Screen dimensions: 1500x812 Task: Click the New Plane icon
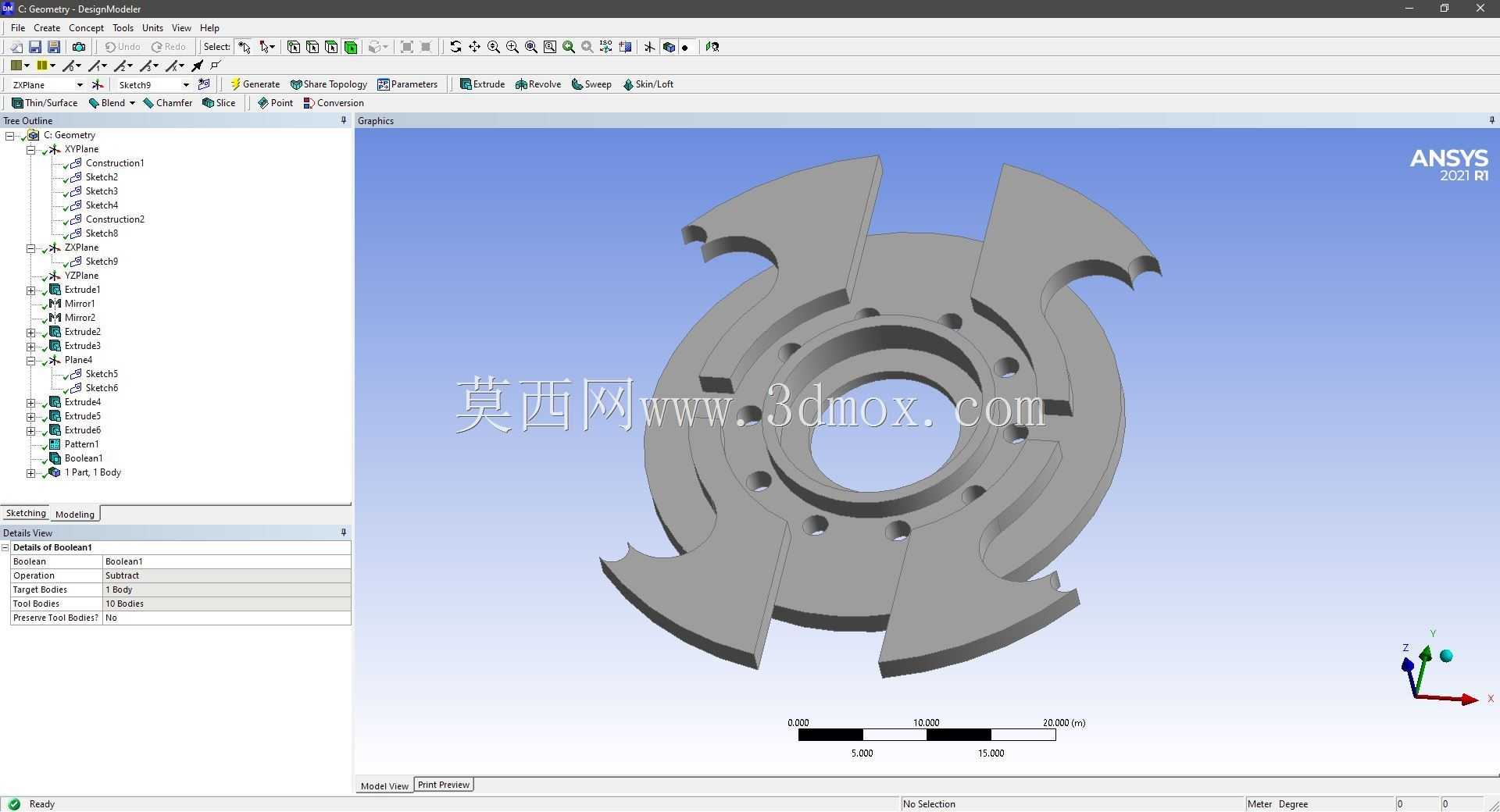[98, 84]
